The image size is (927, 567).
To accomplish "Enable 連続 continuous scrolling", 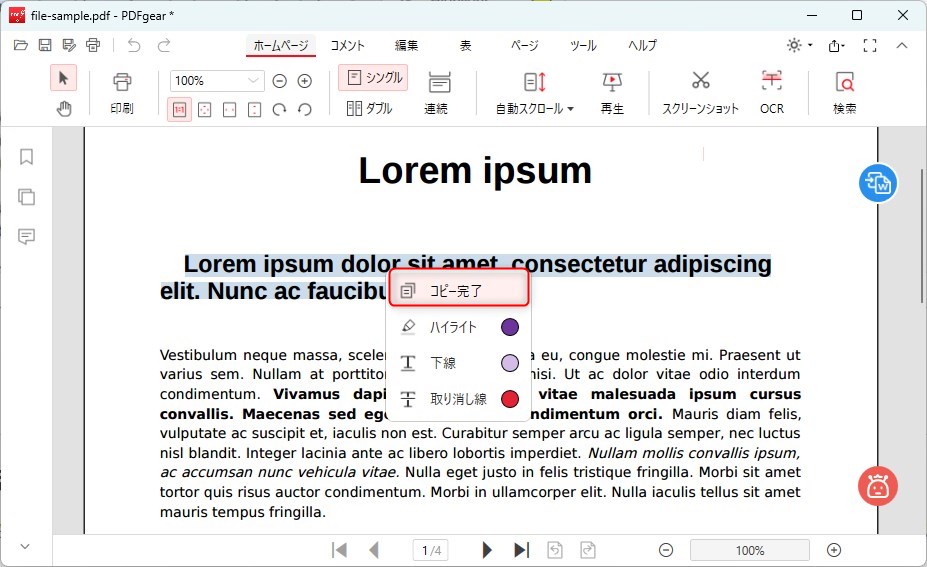I will (438, 93).
